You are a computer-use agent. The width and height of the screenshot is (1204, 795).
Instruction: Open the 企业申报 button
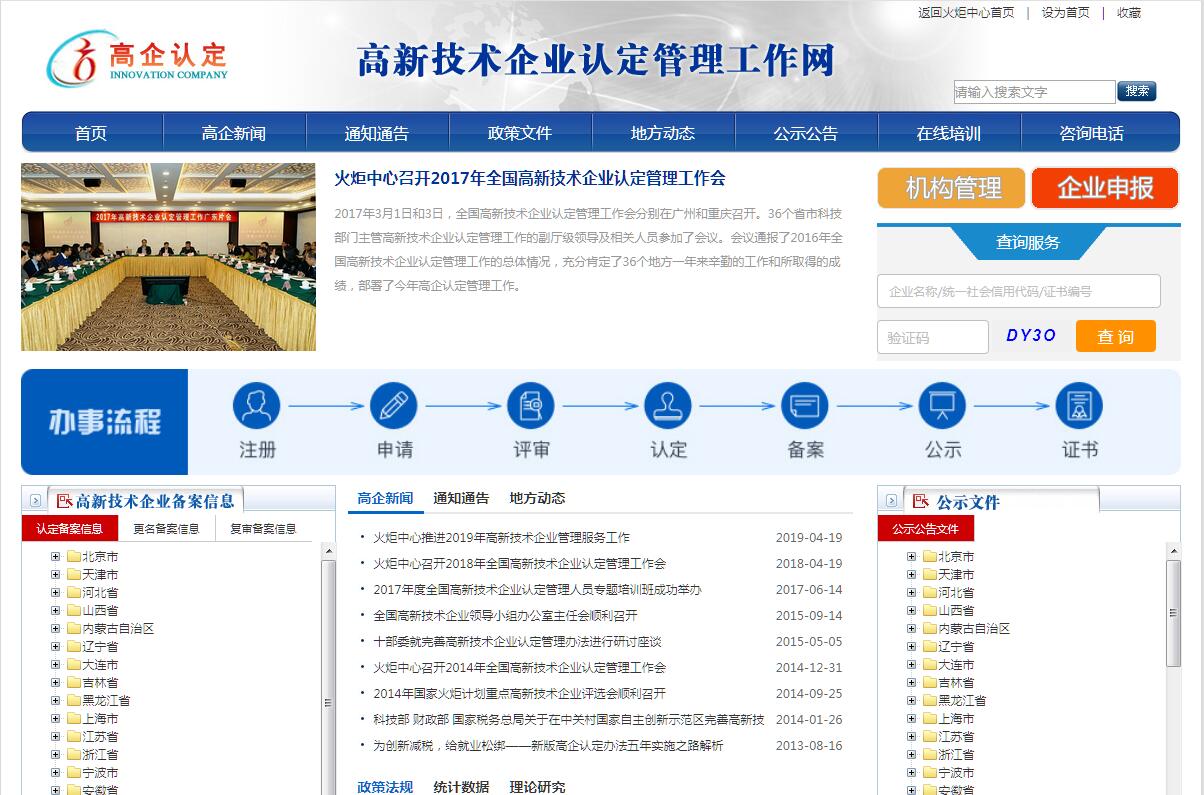click(x=1105, y=188)
